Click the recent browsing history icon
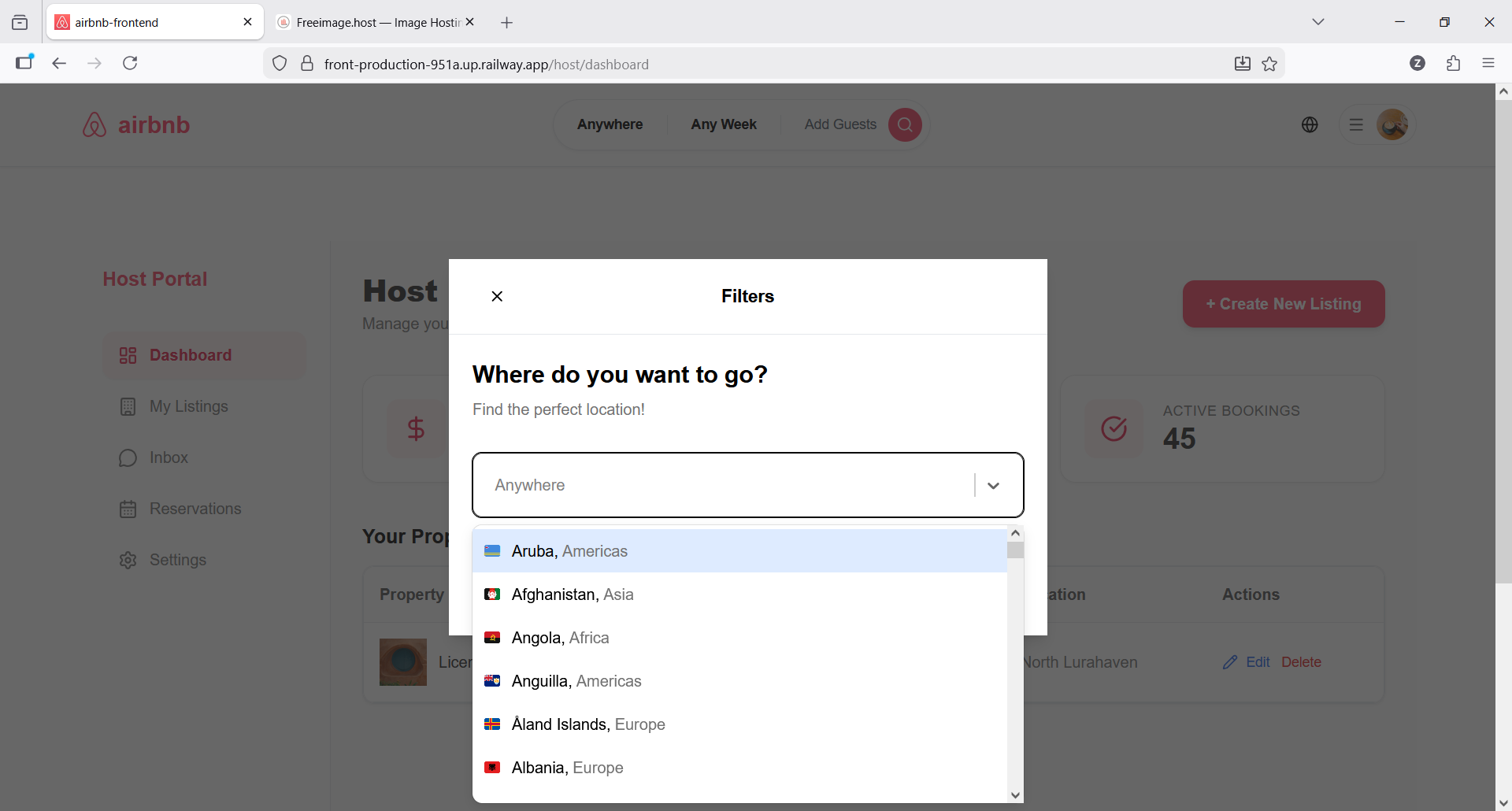1512x811 pixels. coord(20,23)
